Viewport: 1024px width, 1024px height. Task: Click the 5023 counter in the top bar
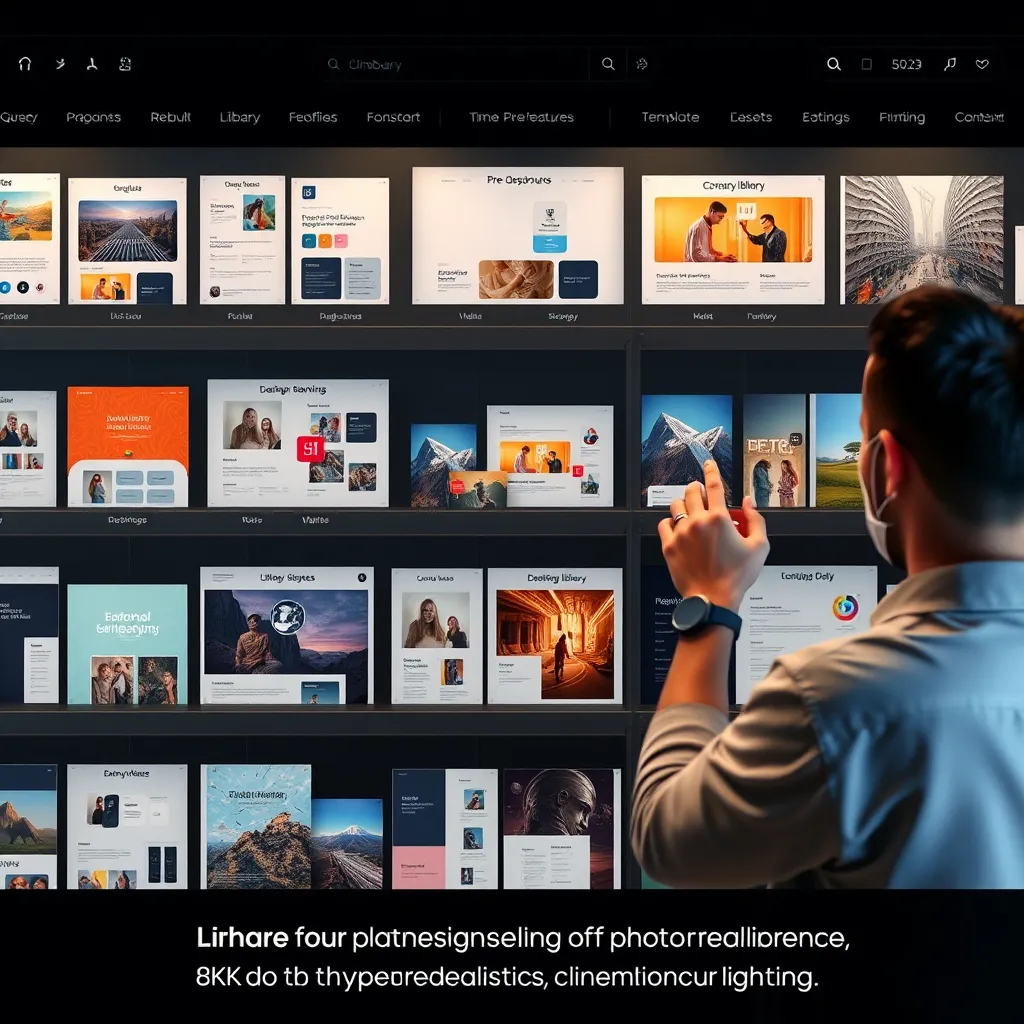[x=906, y=64]
